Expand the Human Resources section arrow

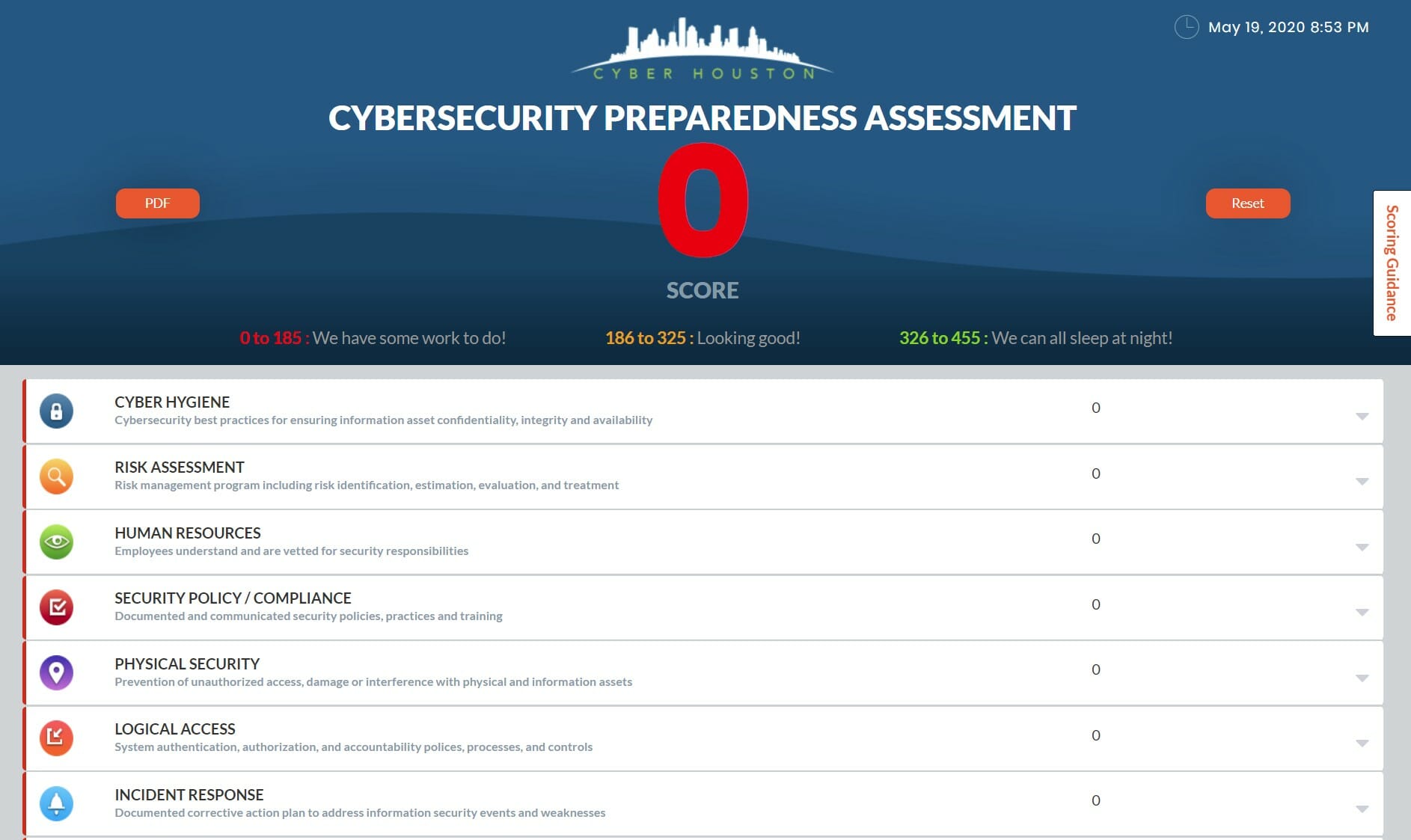coord(1362,548)
